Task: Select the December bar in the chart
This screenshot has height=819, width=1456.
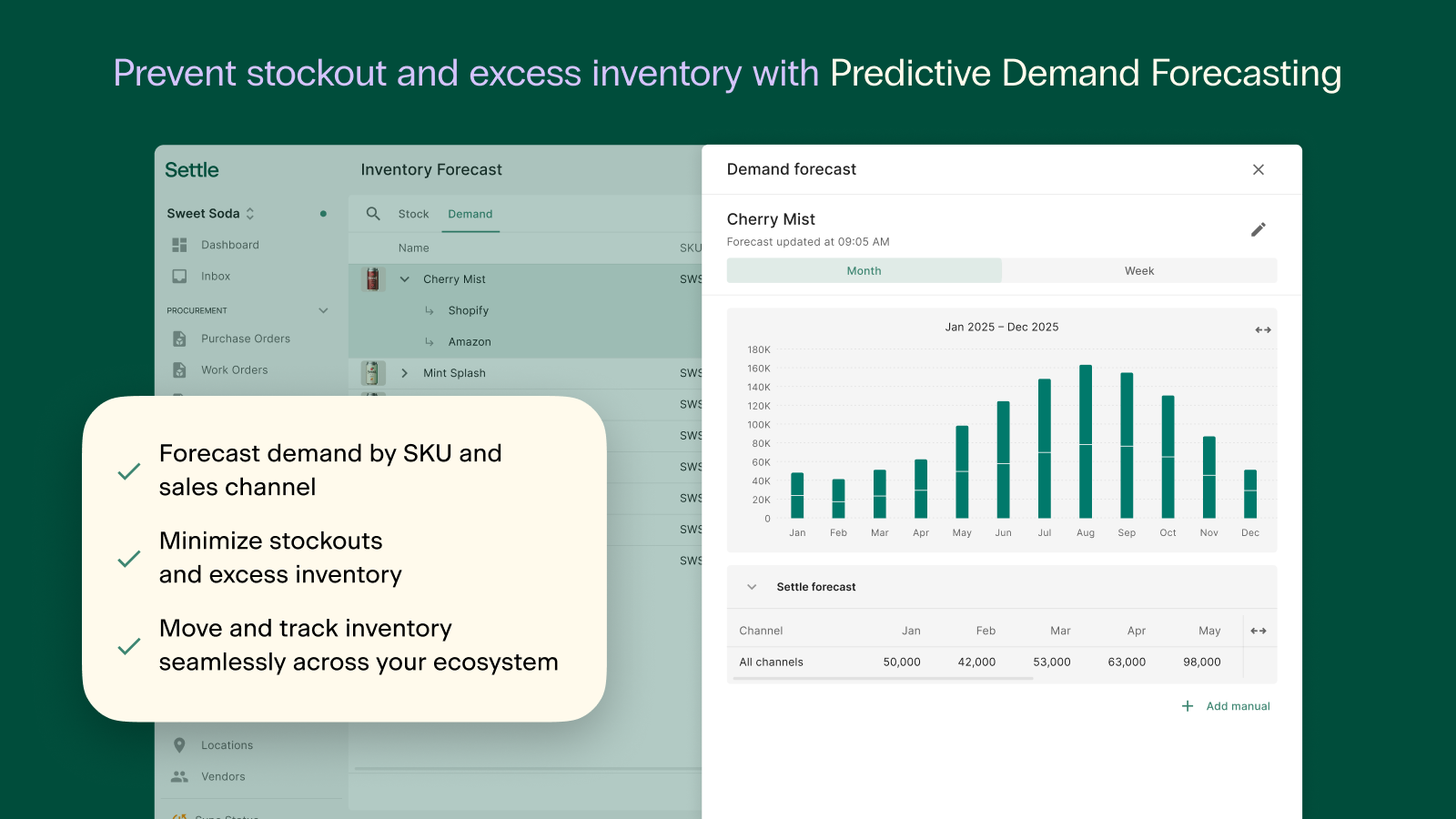Action: point(1250,494)
